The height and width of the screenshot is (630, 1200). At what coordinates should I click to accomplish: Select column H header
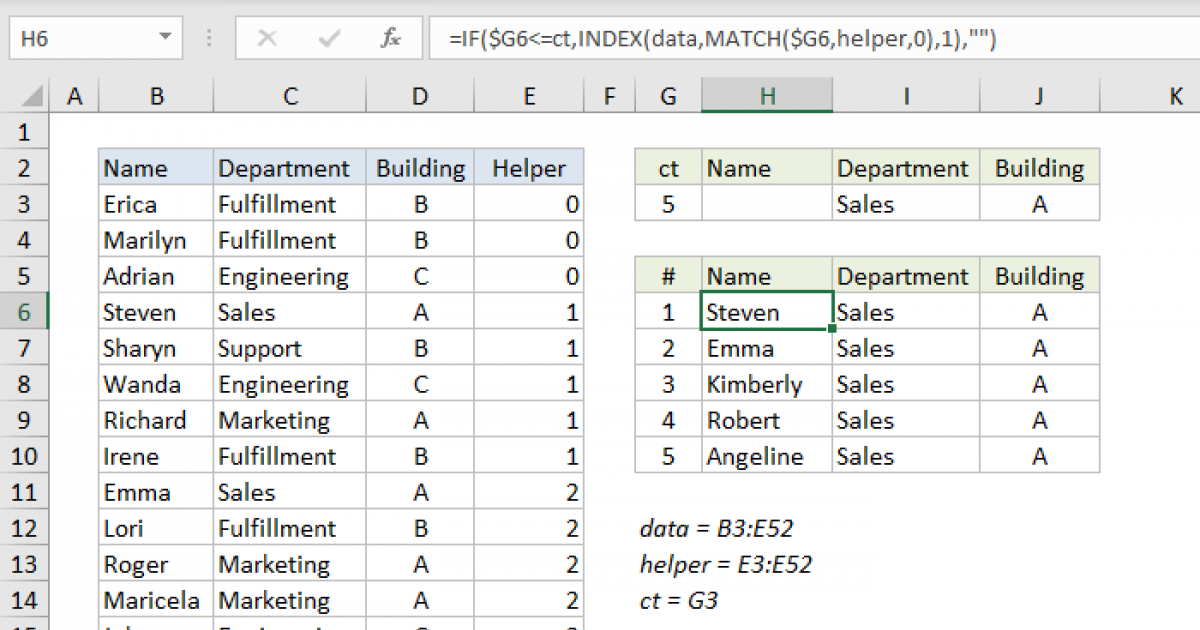click(767, 97)
